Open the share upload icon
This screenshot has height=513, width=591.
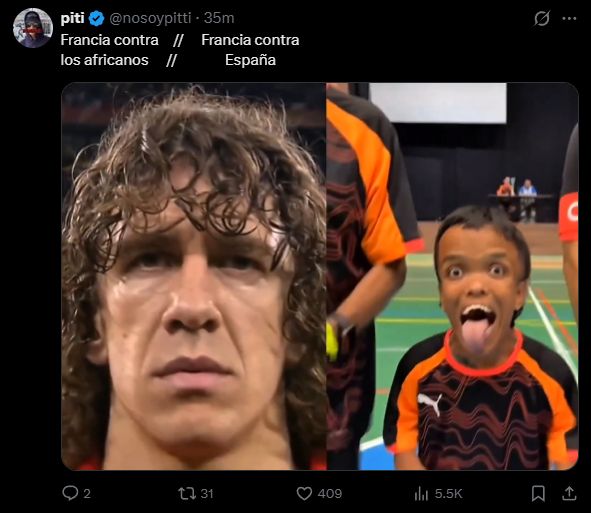click(x=569, y=493)
